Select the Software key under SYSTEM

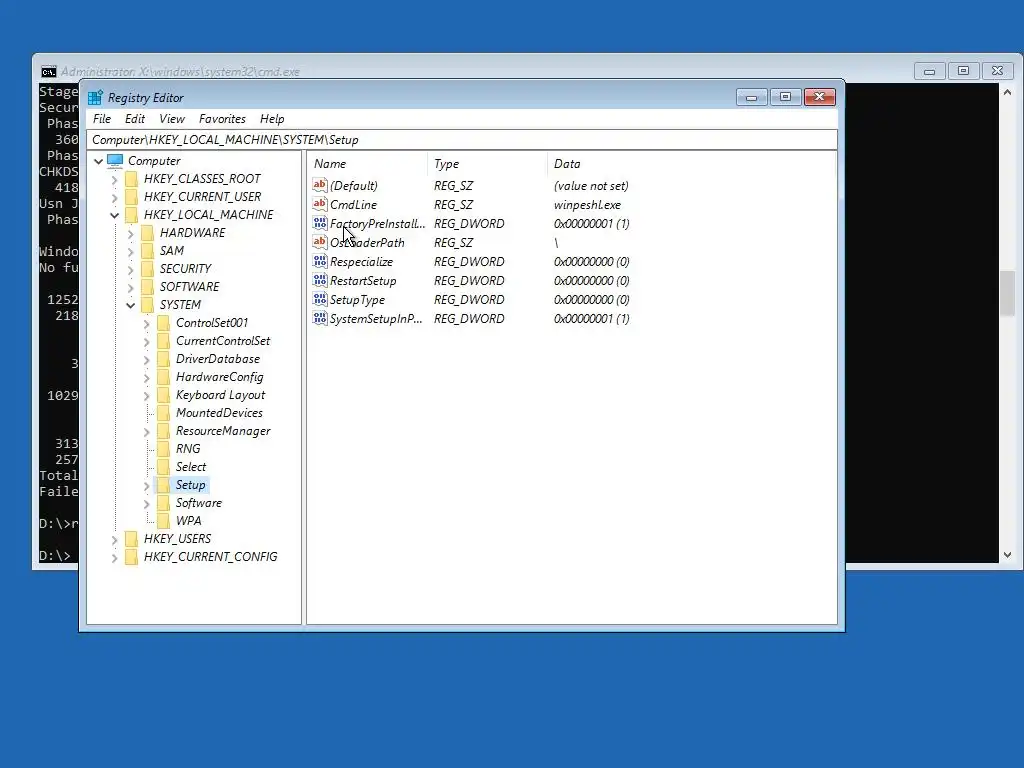199,503
